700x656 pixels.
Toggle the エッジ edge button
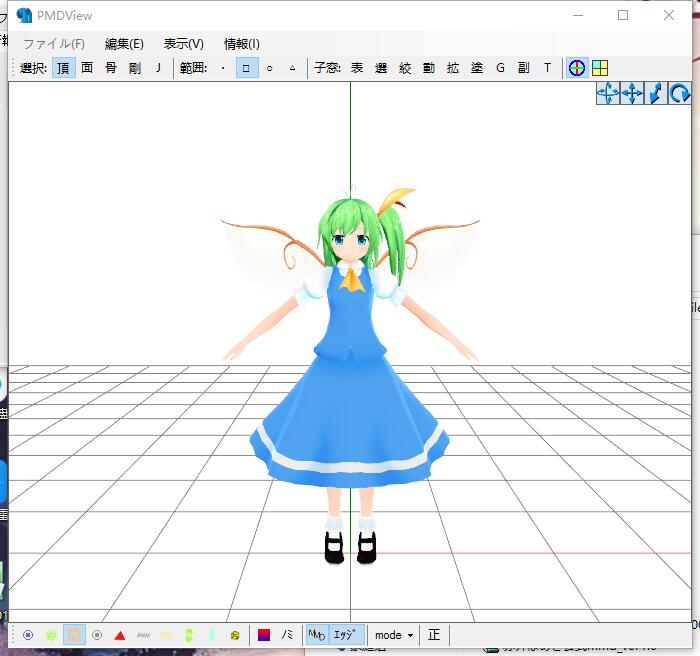[x=346, y=635]
